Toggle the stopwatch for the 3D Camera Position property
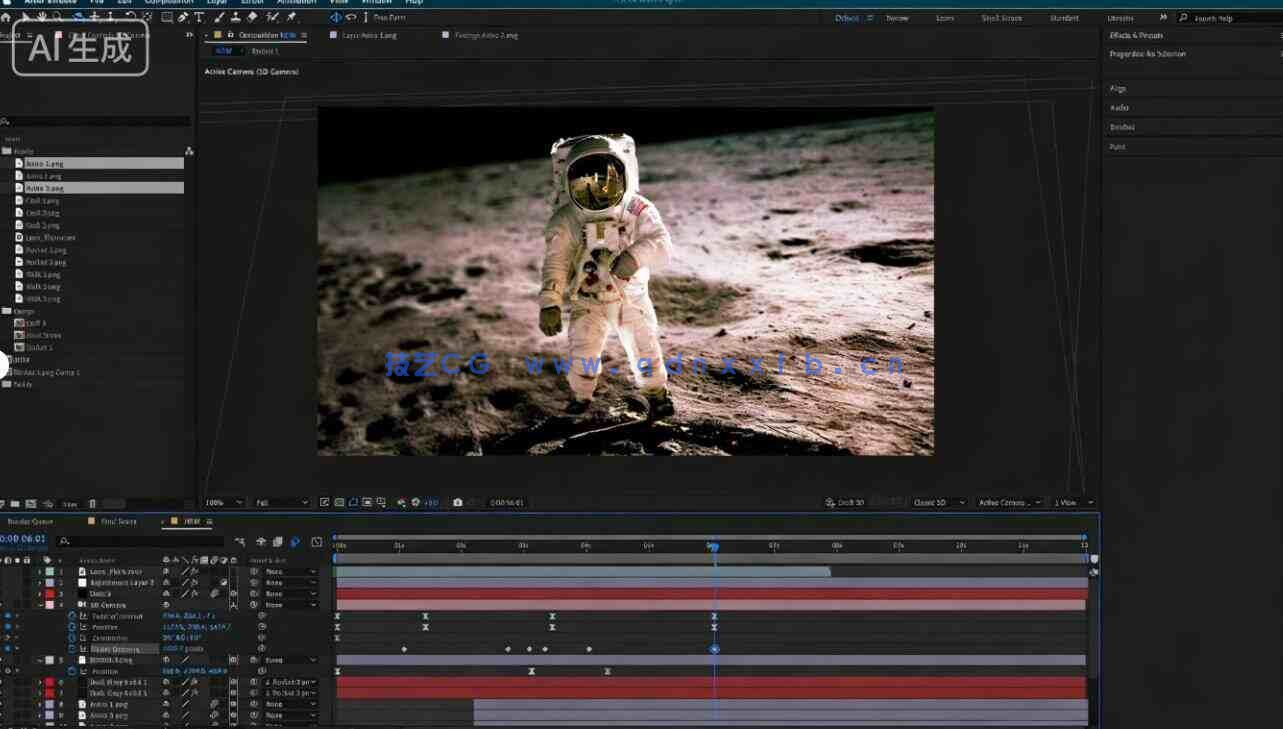 coord(72,627)
